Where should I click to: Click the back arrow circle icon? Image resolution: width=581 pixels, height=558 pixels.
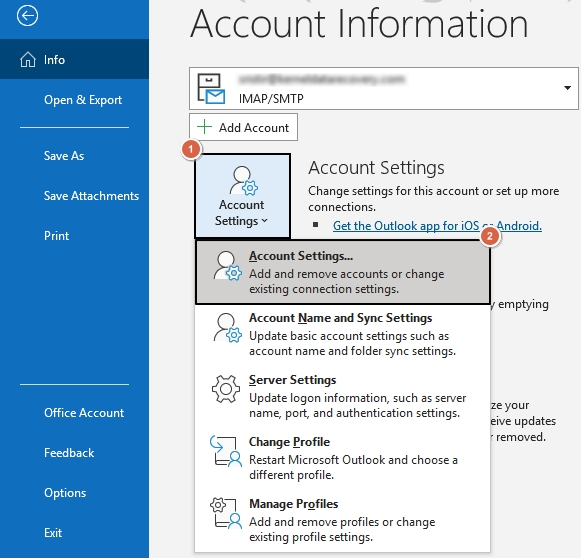[27, 16]
